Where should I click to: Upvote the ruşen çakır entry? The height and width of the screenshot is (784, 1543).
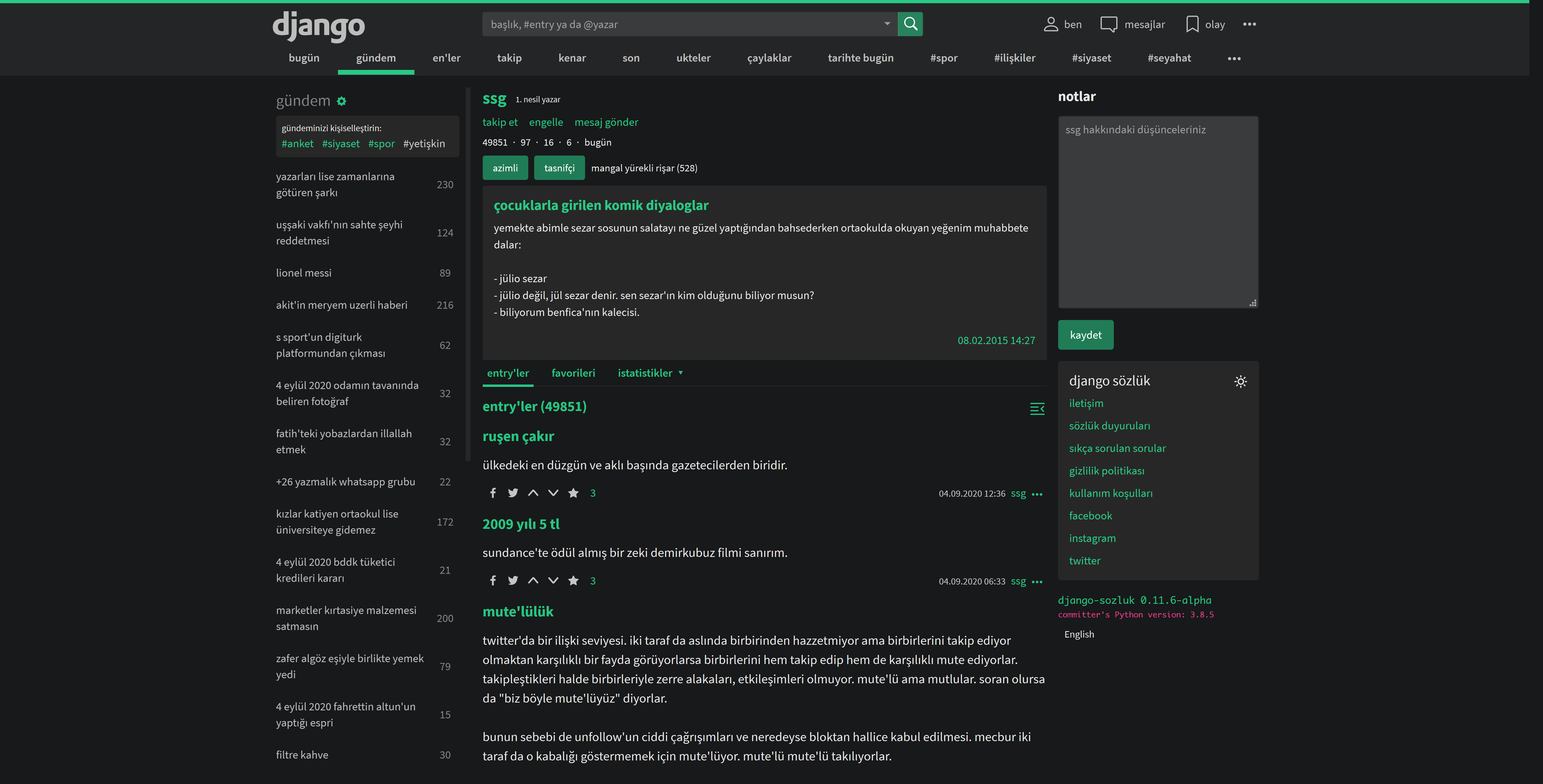[533, 493]
